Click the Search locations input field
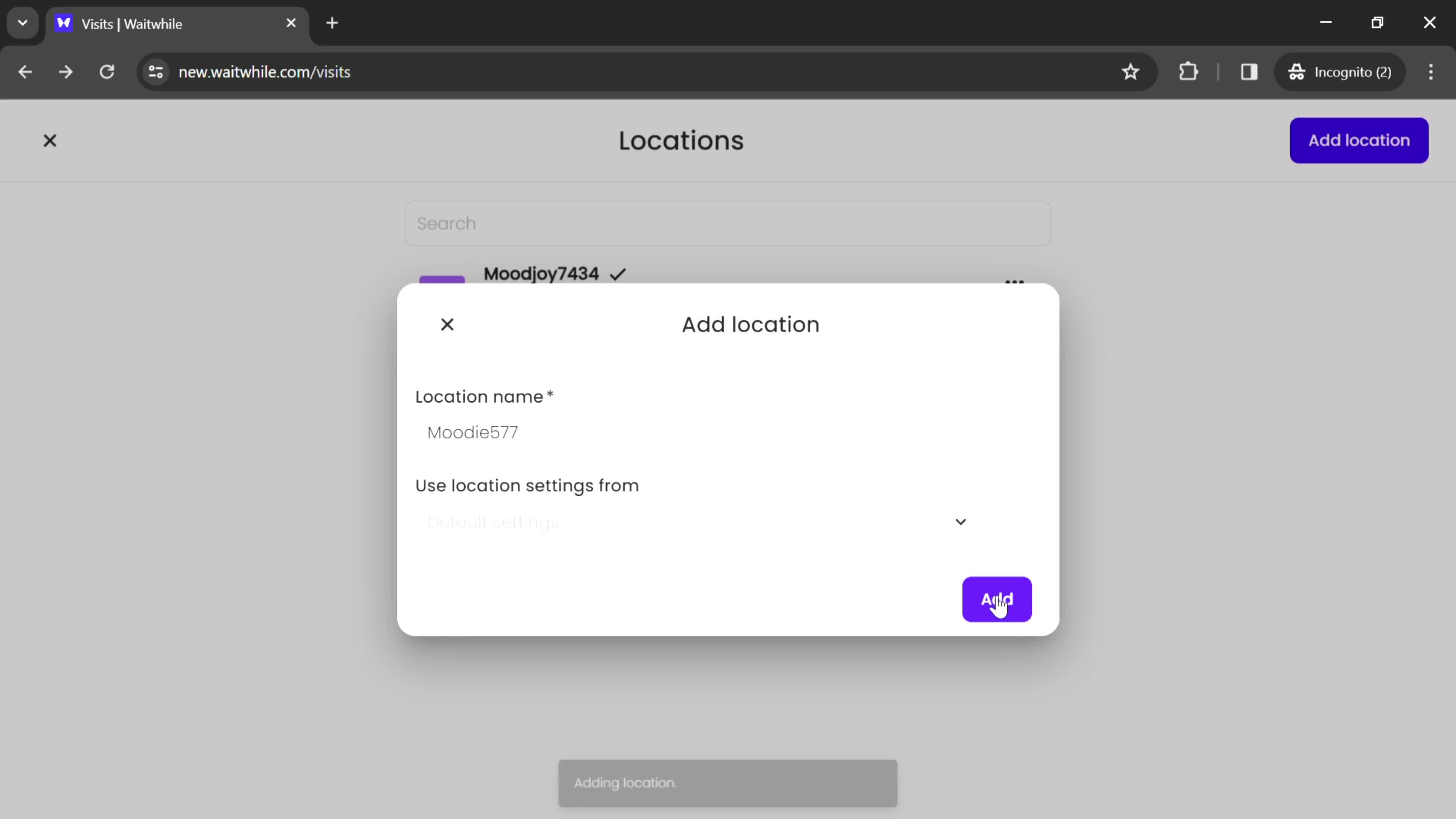The width and height of the screenshot is (1456, 819). [x=728, y=222]
